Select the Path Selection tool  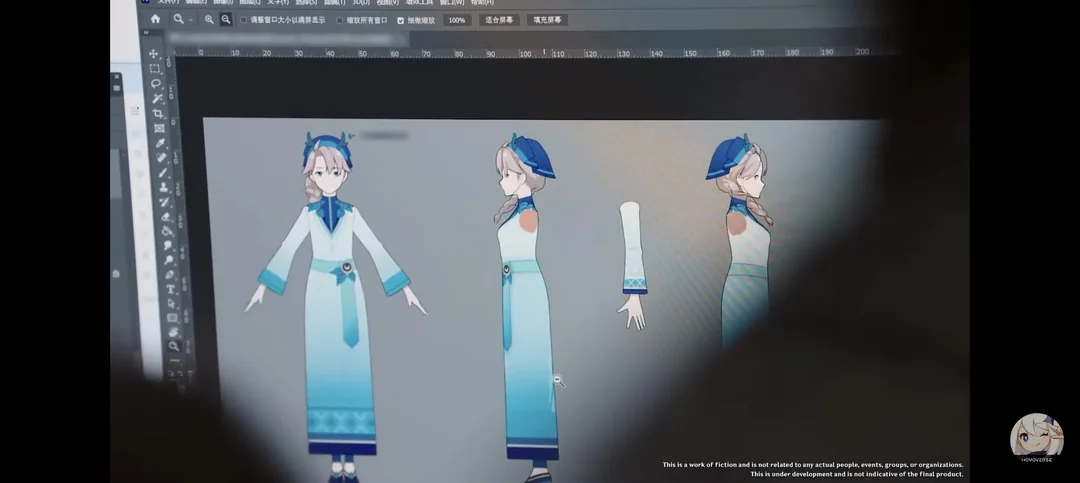pyautogui.click(x=172, y=303)
